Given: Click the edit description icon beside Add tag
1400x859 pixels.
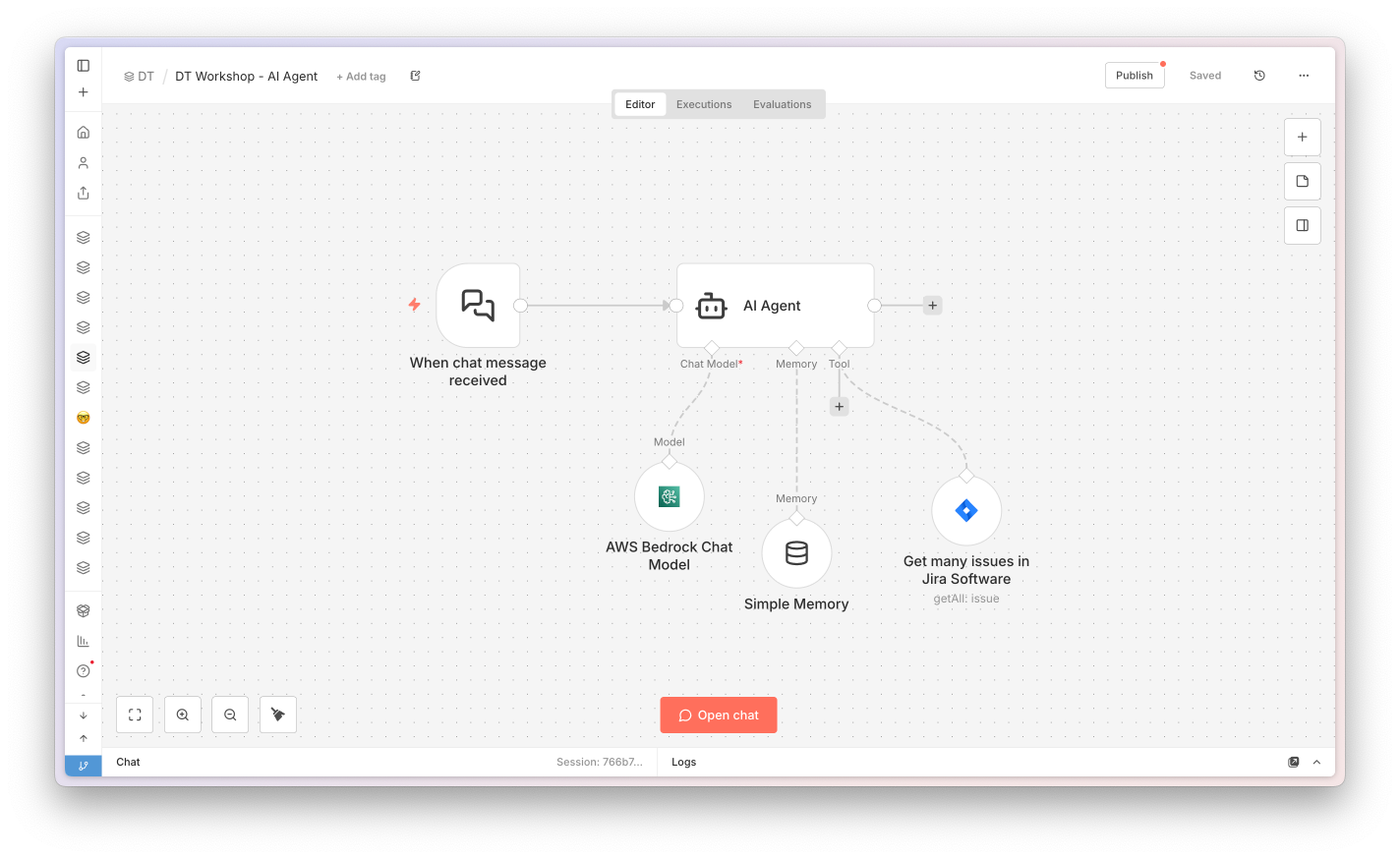Looking at the screenshot, I should 415,76.
